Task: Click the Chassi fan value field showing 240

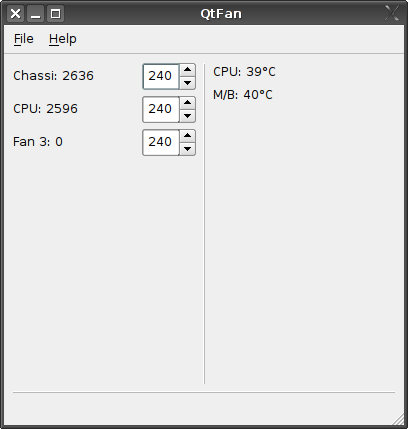Action: [x=161, y=76]
